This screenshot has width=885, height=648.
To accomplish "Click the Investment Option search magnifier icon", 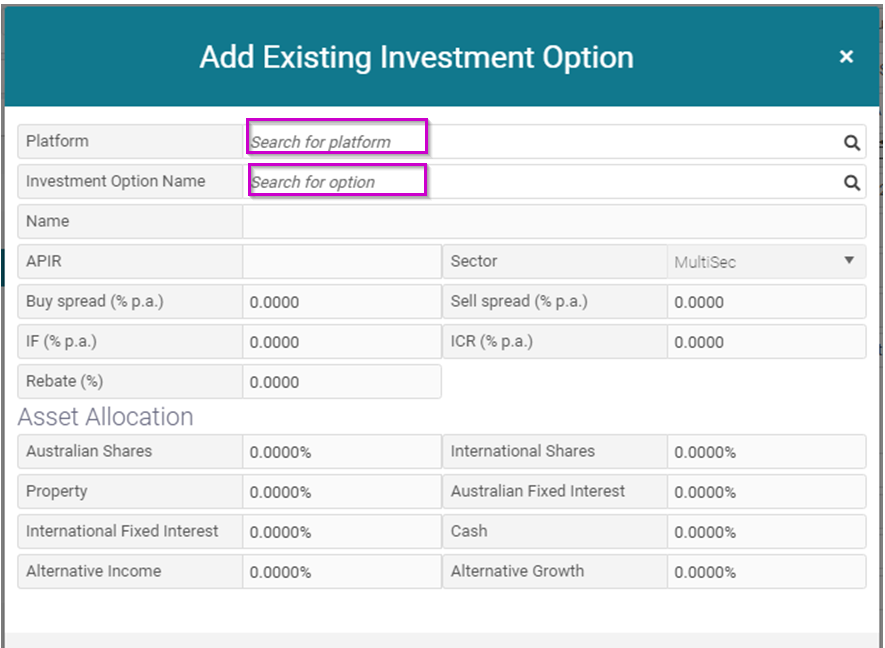I will (851, 182).
